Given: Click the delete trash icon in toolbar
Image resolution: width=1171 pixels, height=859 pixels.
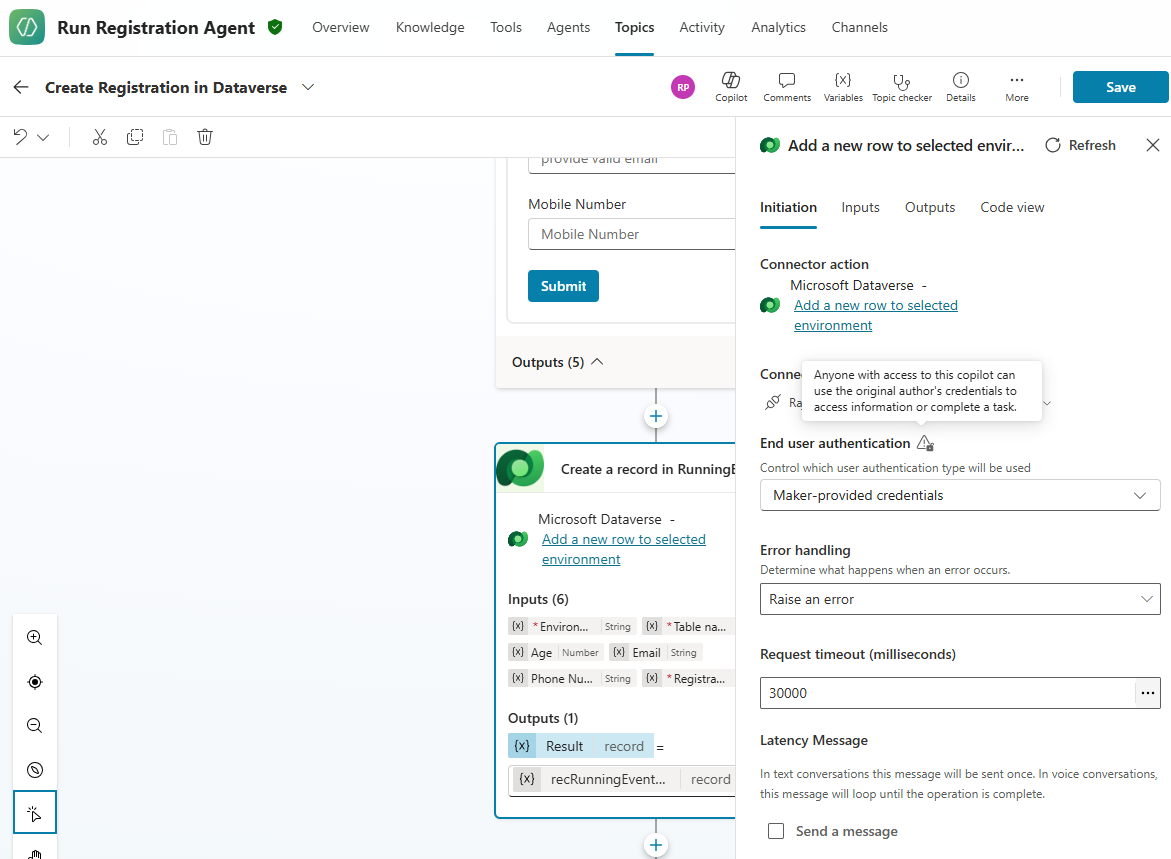Looking at the screenshot, I should (x=205, y=137).
